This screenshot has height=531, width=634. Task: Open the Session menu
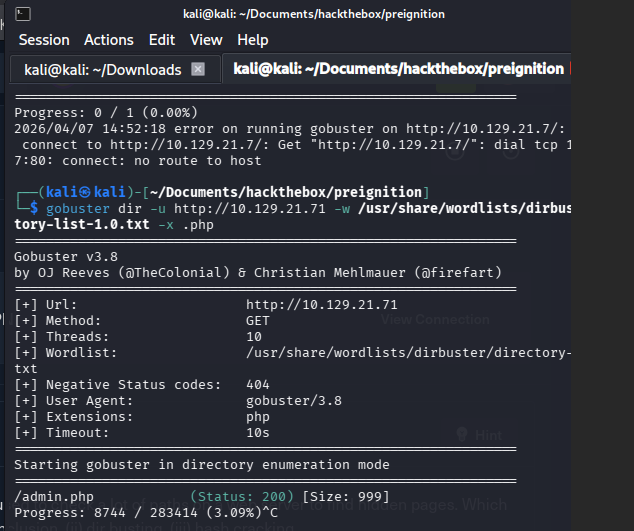coord(44,40)
